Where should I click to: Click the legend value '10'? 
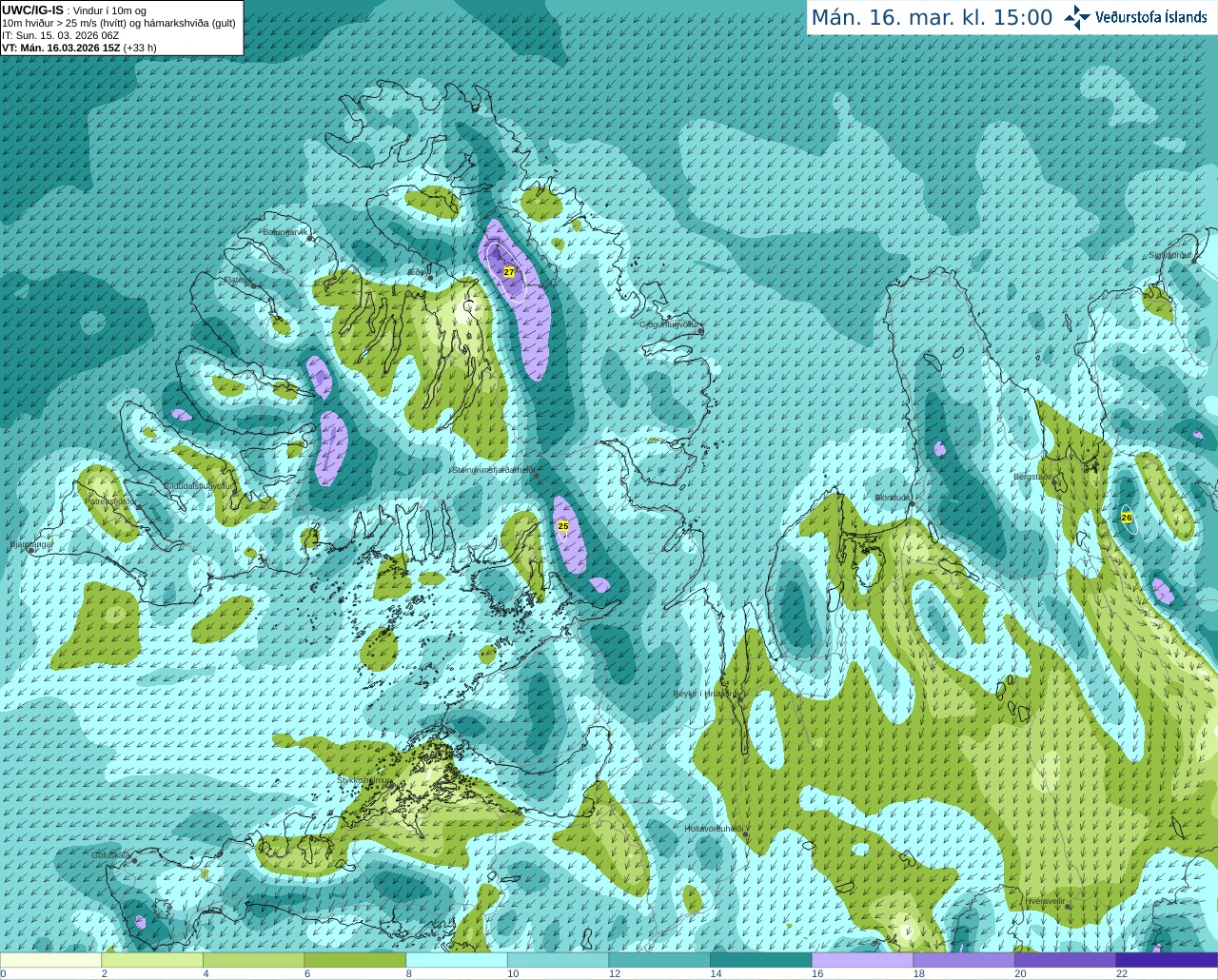pyautogui.click(x=513, y=973)
